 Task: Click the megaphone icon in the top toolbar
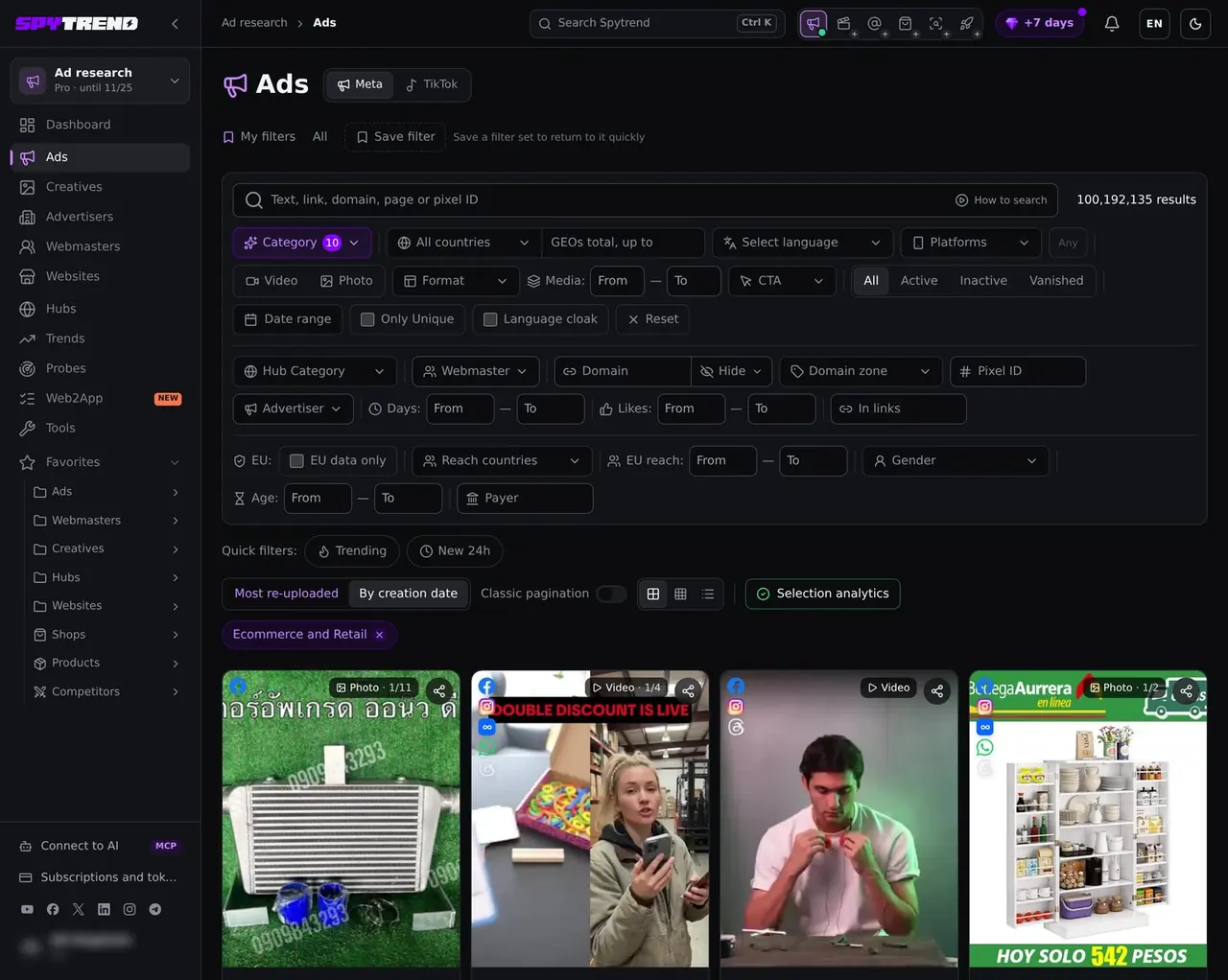[x=814, y=23]
